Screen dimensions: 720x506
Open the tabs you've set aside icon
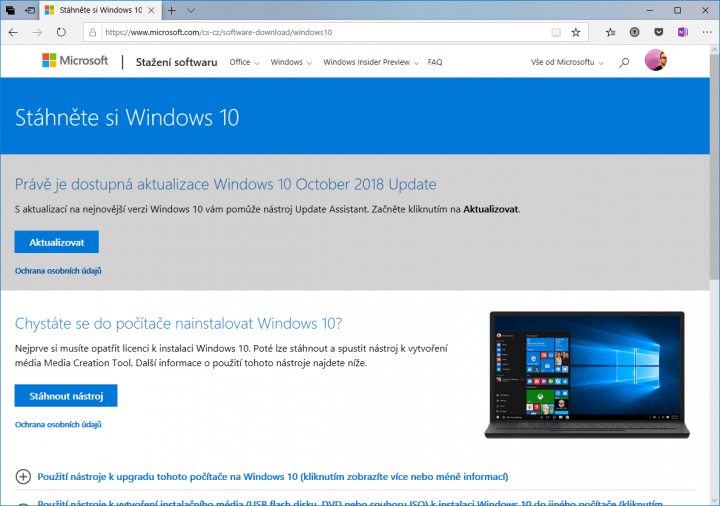point(10,10)
